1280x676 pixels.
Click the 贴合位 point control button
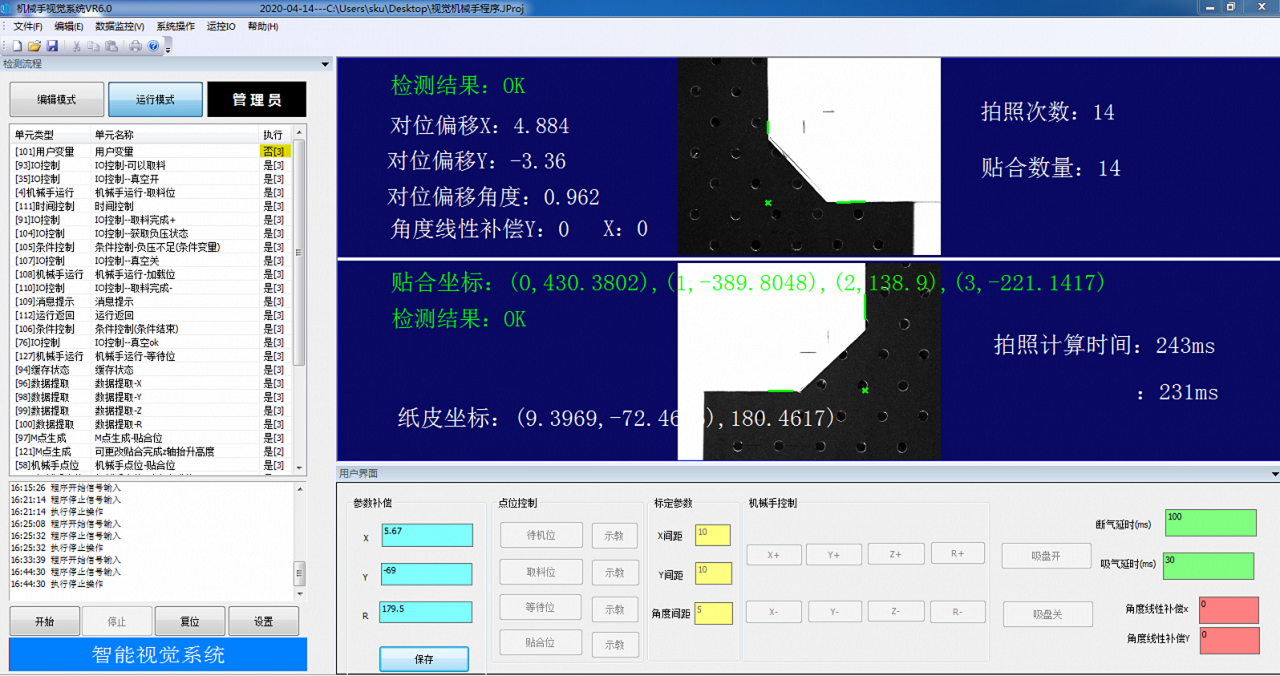(541, 643)
